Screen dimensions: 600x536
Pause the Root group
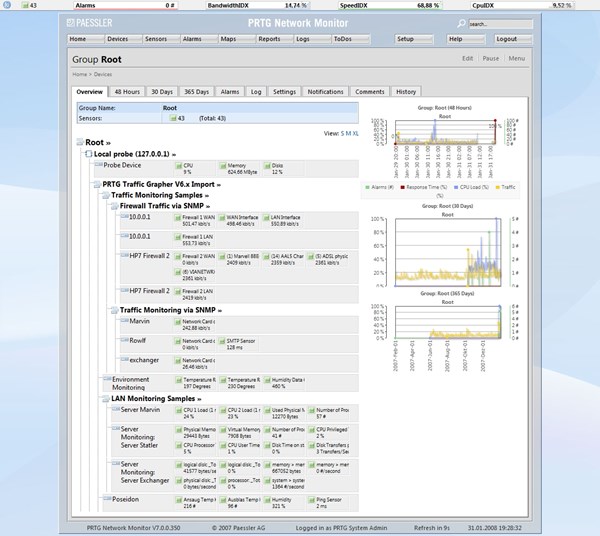(491, 59)
